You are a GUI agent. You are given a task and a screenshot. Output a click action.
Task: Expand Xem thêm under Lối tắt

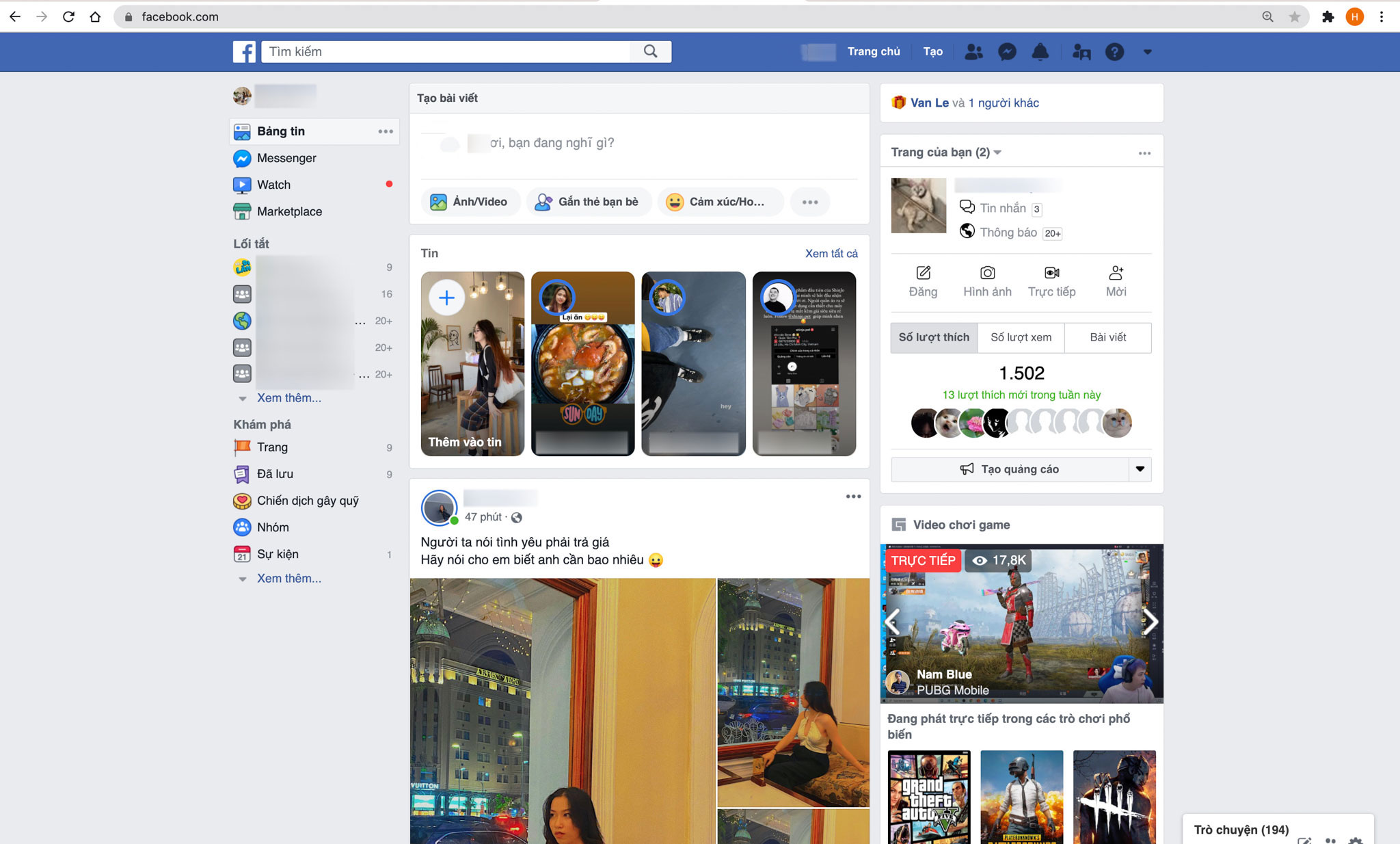288,398
